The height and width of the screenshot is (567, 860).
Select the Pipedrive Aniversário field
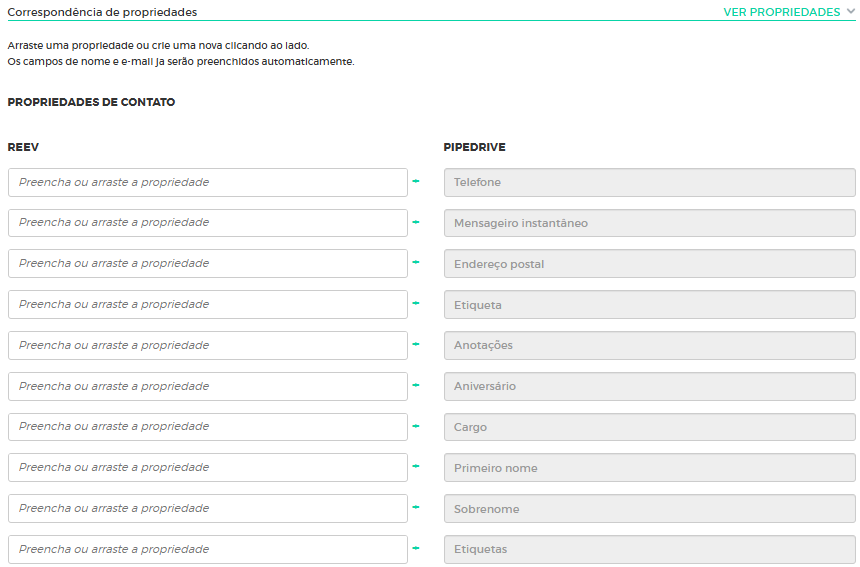pyautogui.click(x=649, y=386)
